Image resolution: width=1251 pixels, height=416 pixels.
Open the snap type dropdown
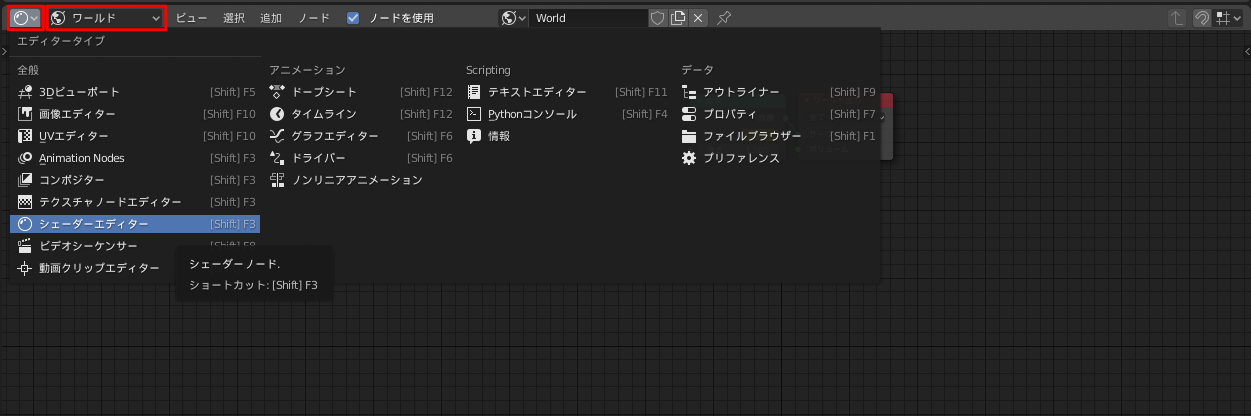click(1227, 18)
